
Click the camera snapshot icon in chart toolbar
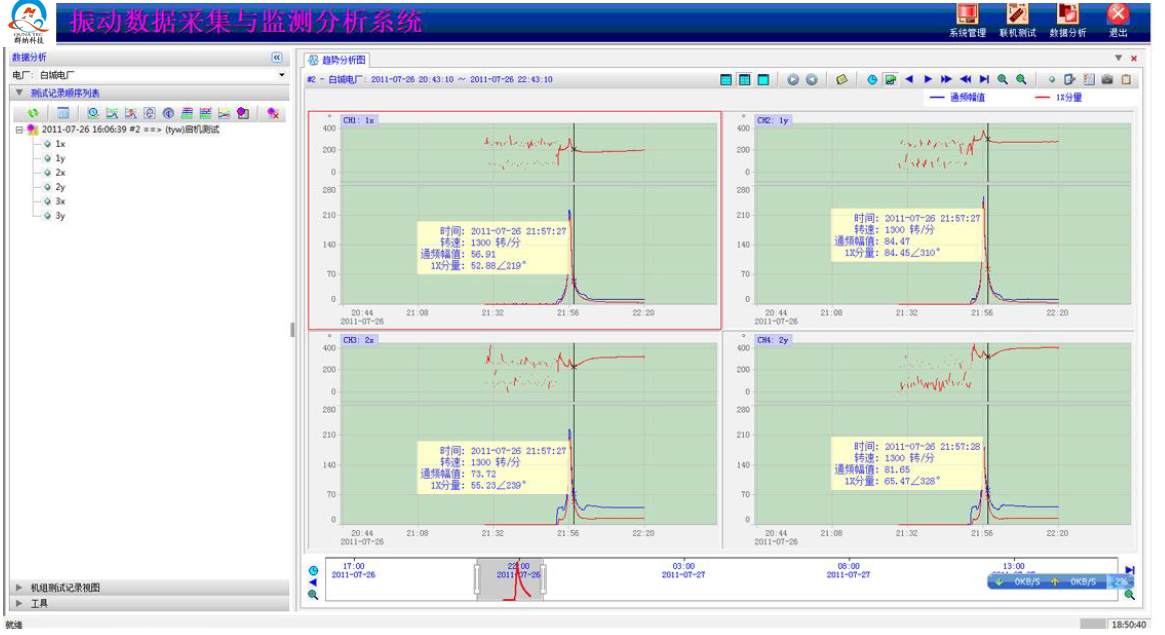coord(1107,80)
